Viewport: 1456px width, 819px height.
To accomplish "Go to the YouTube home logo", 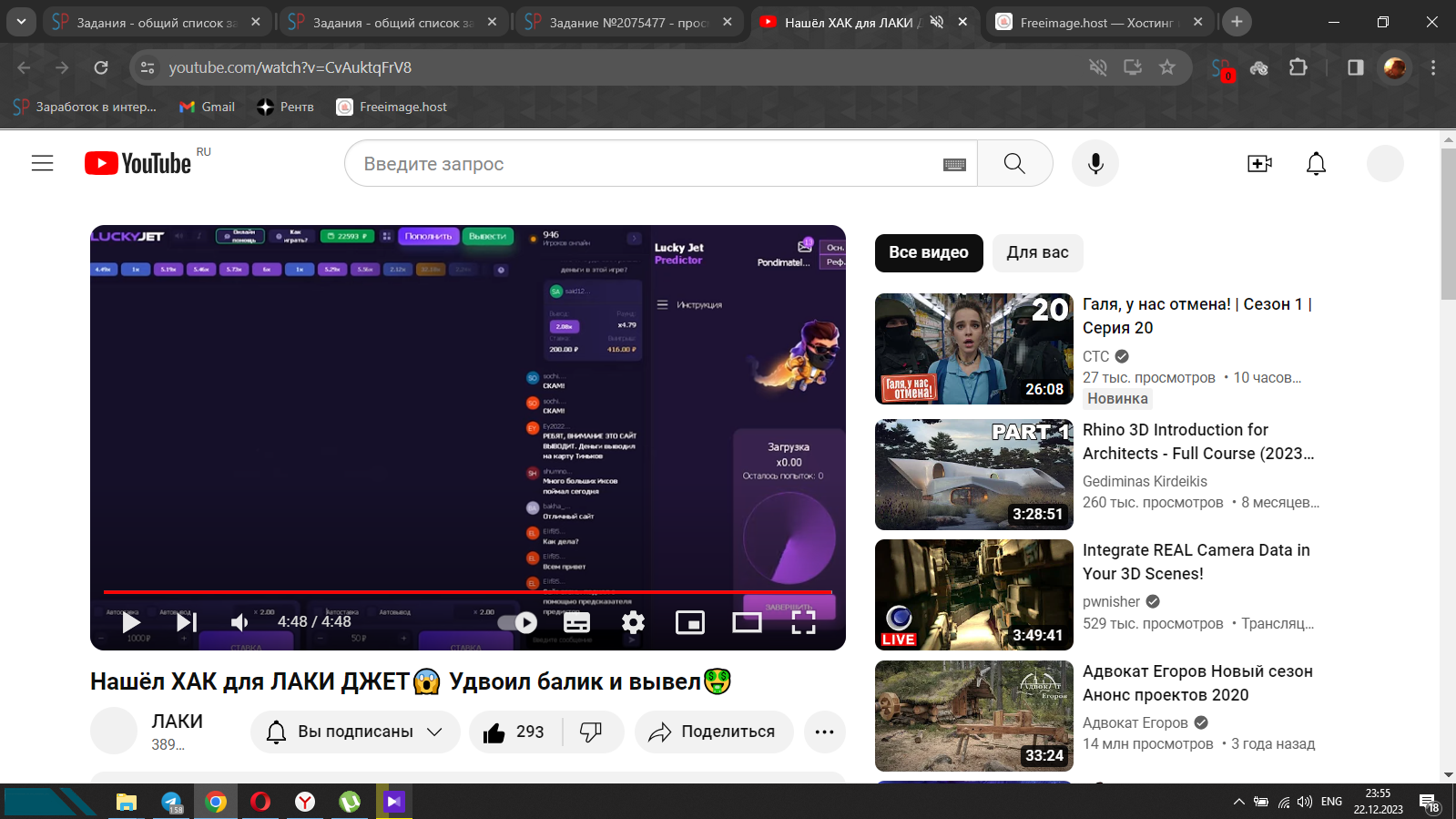I will pos(138,163).
